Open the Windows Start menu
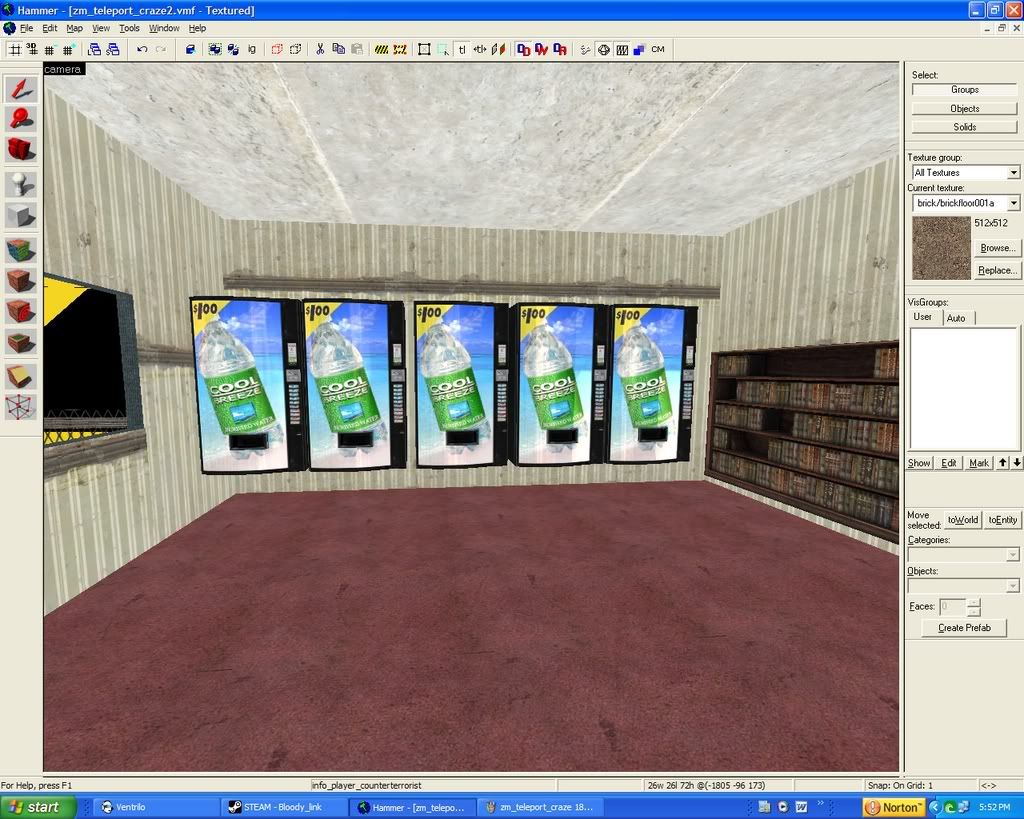 (x=38, y=807)
